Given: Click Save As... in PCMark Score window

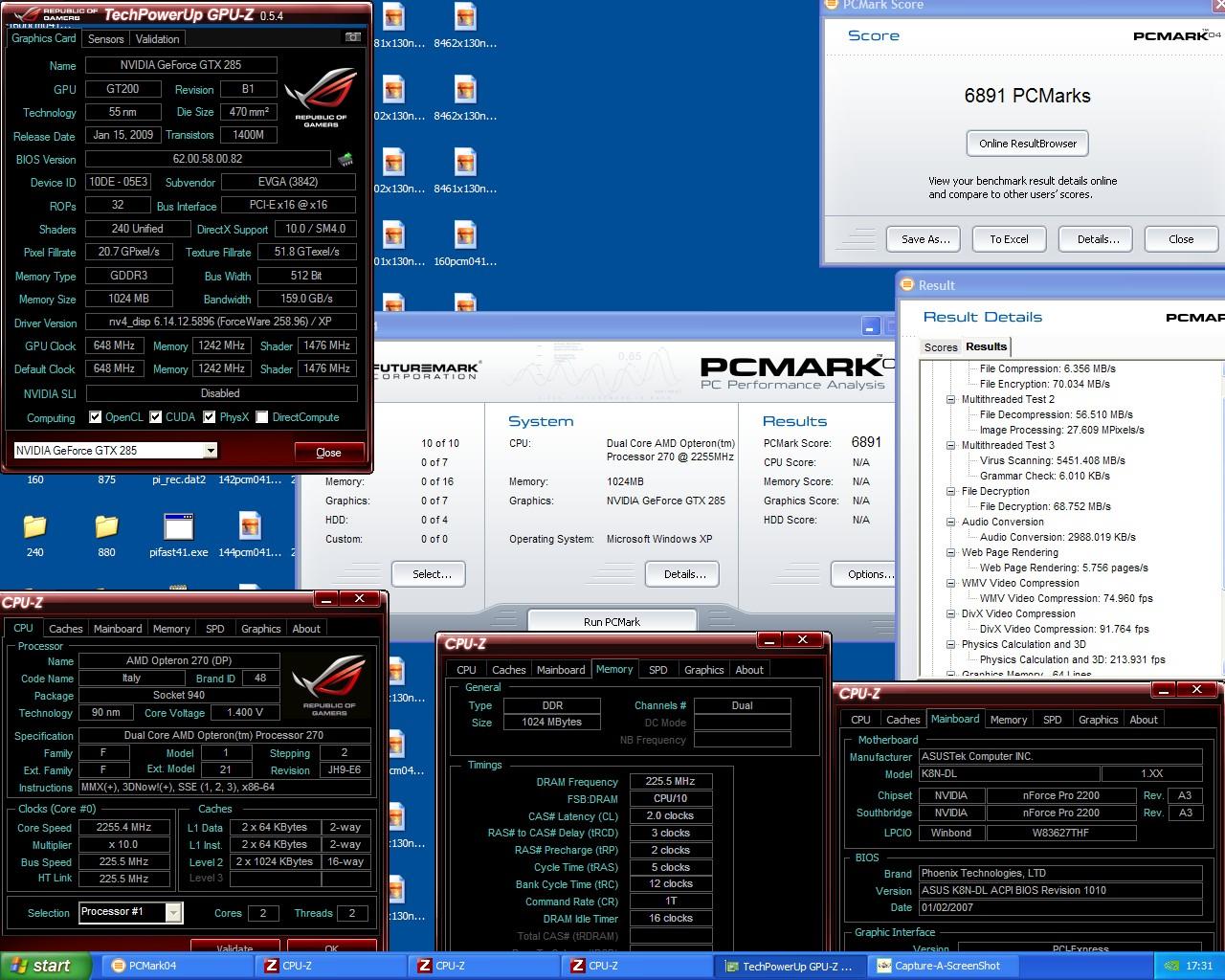Looking at the screenshot, I should coord(925,239).
